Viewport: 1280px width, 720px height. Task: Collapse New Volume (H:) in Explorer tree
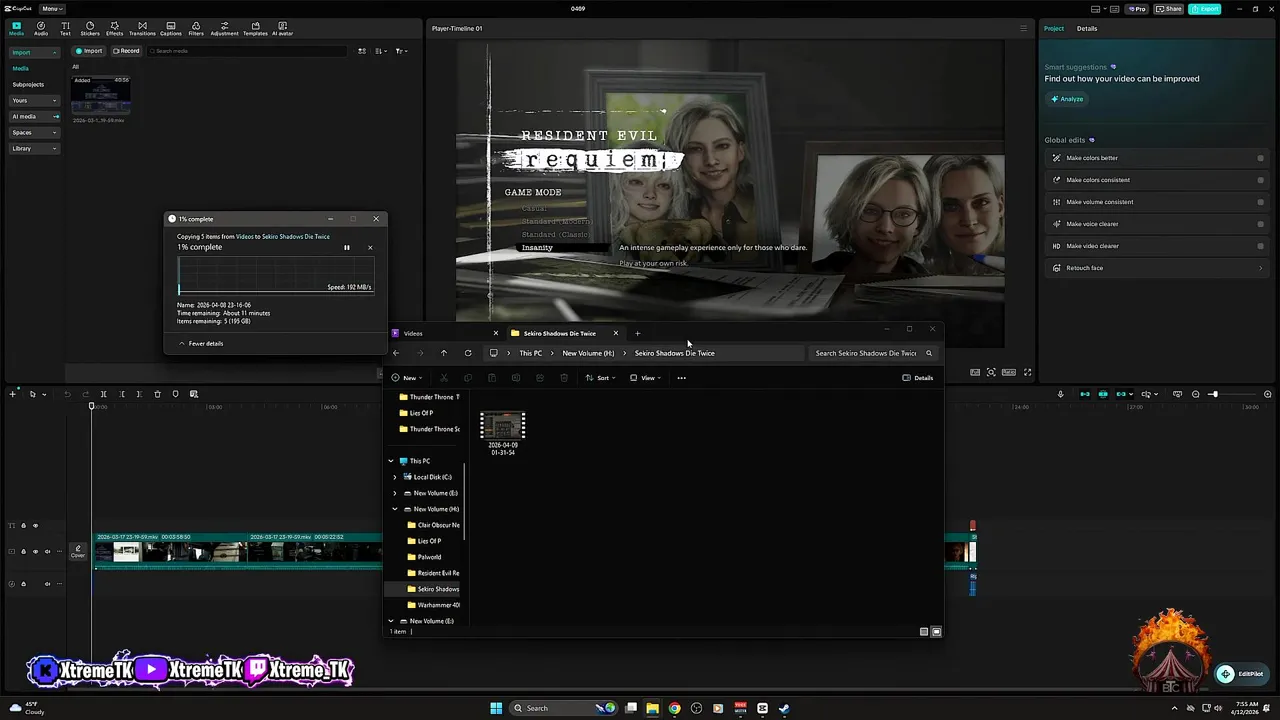coord(395,509)
